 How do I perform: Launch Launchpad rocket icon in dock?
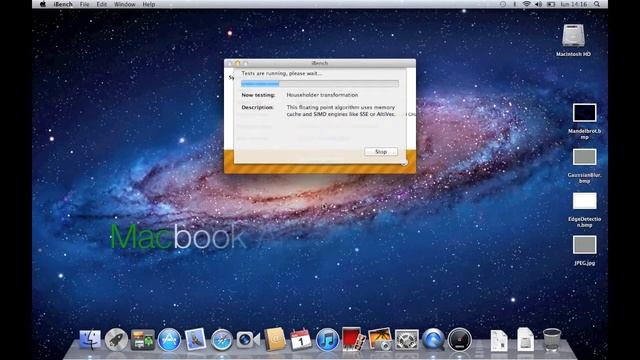tap(116, 340)
